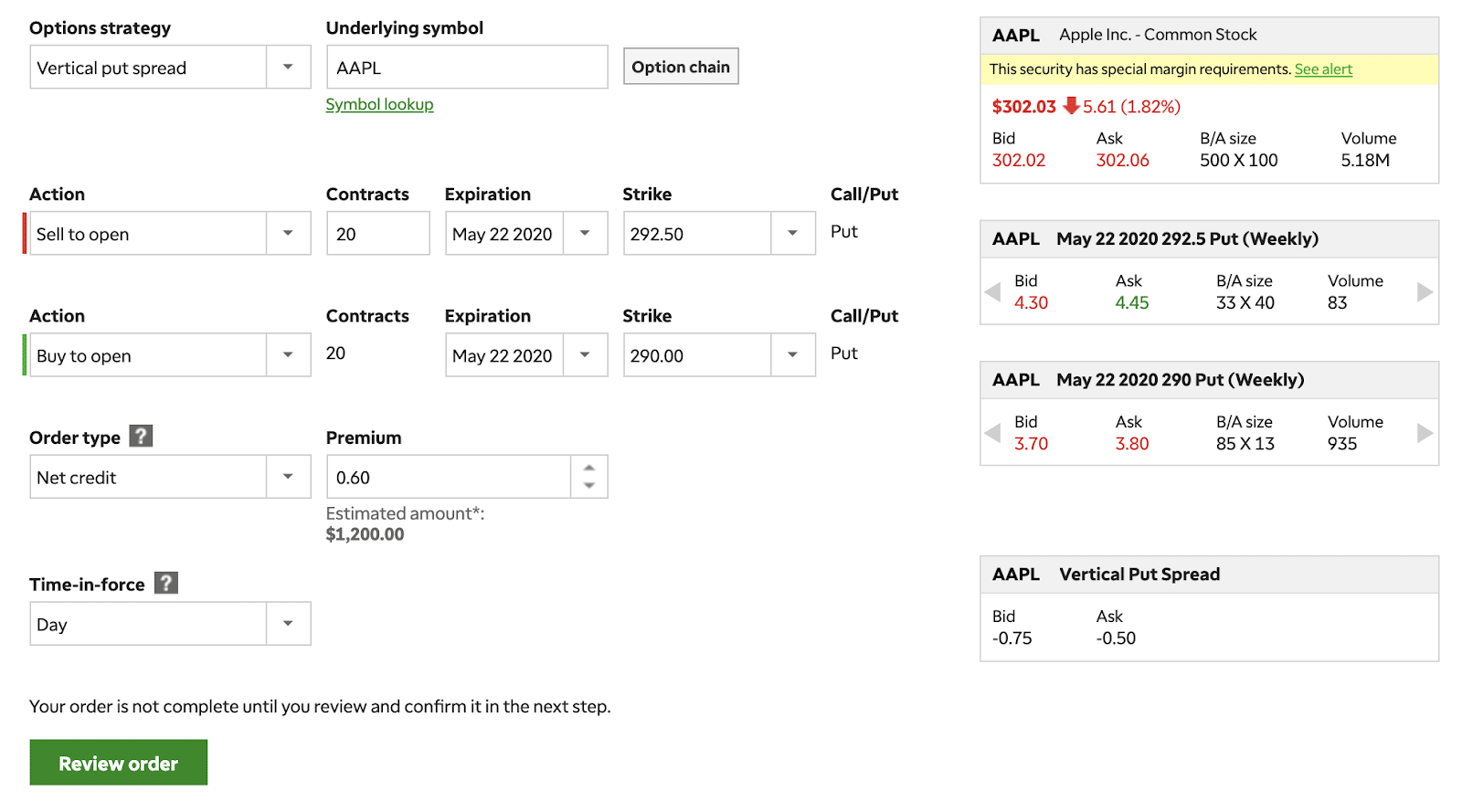The height and width of the screenshot is (812, 1462).
Task: Click the 292.5 Put volume value 83
Action: pos(1338,303)
